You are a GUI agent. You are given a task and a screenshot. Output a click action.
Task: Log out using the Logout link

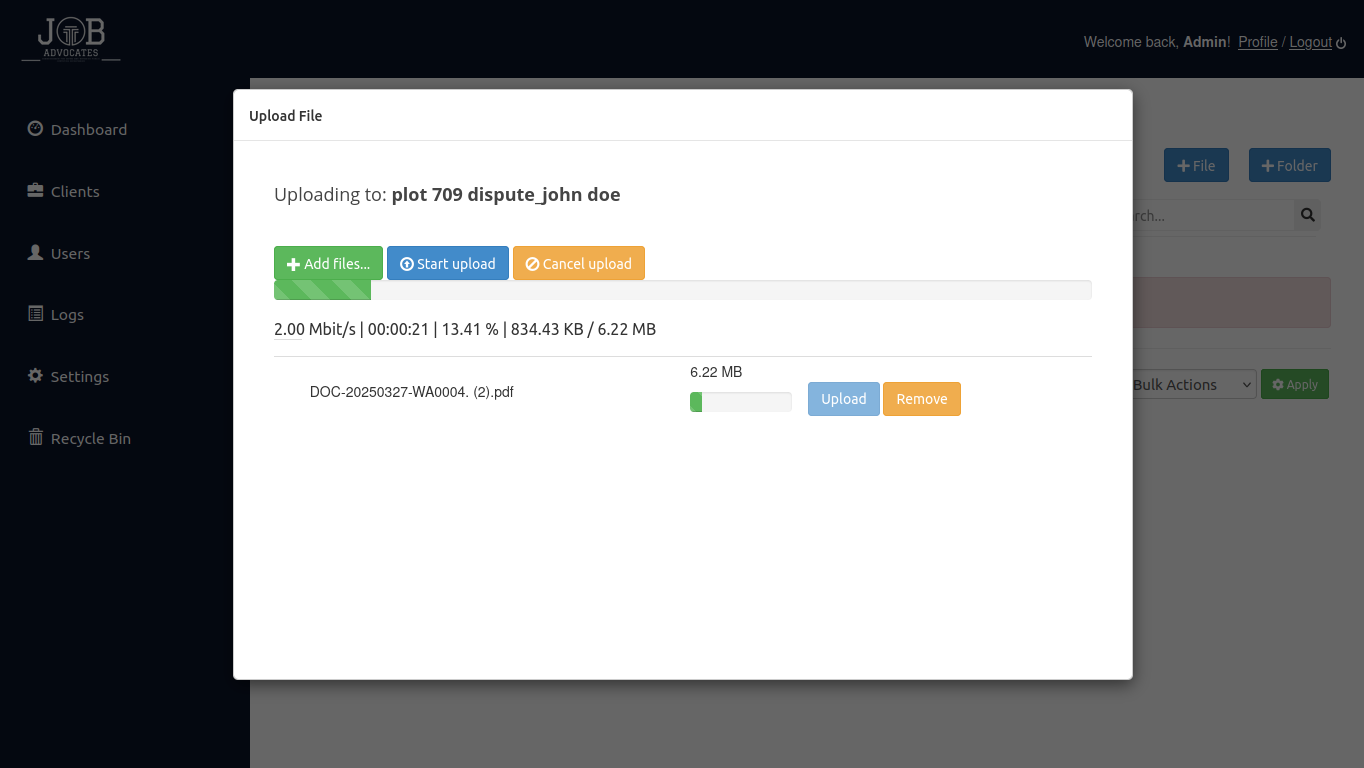[x=1310, y=42]
